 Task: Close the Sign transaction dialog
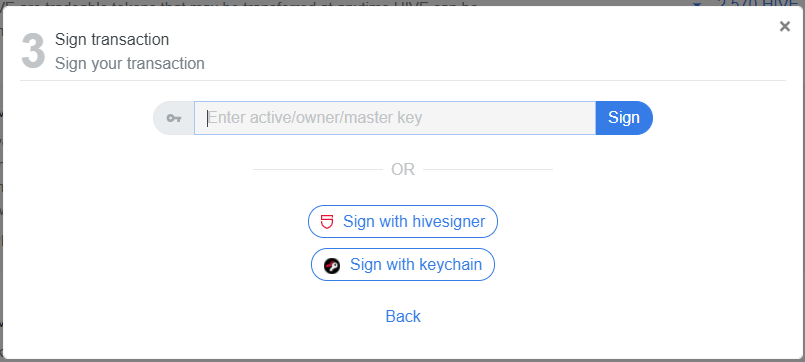[784, 26]
